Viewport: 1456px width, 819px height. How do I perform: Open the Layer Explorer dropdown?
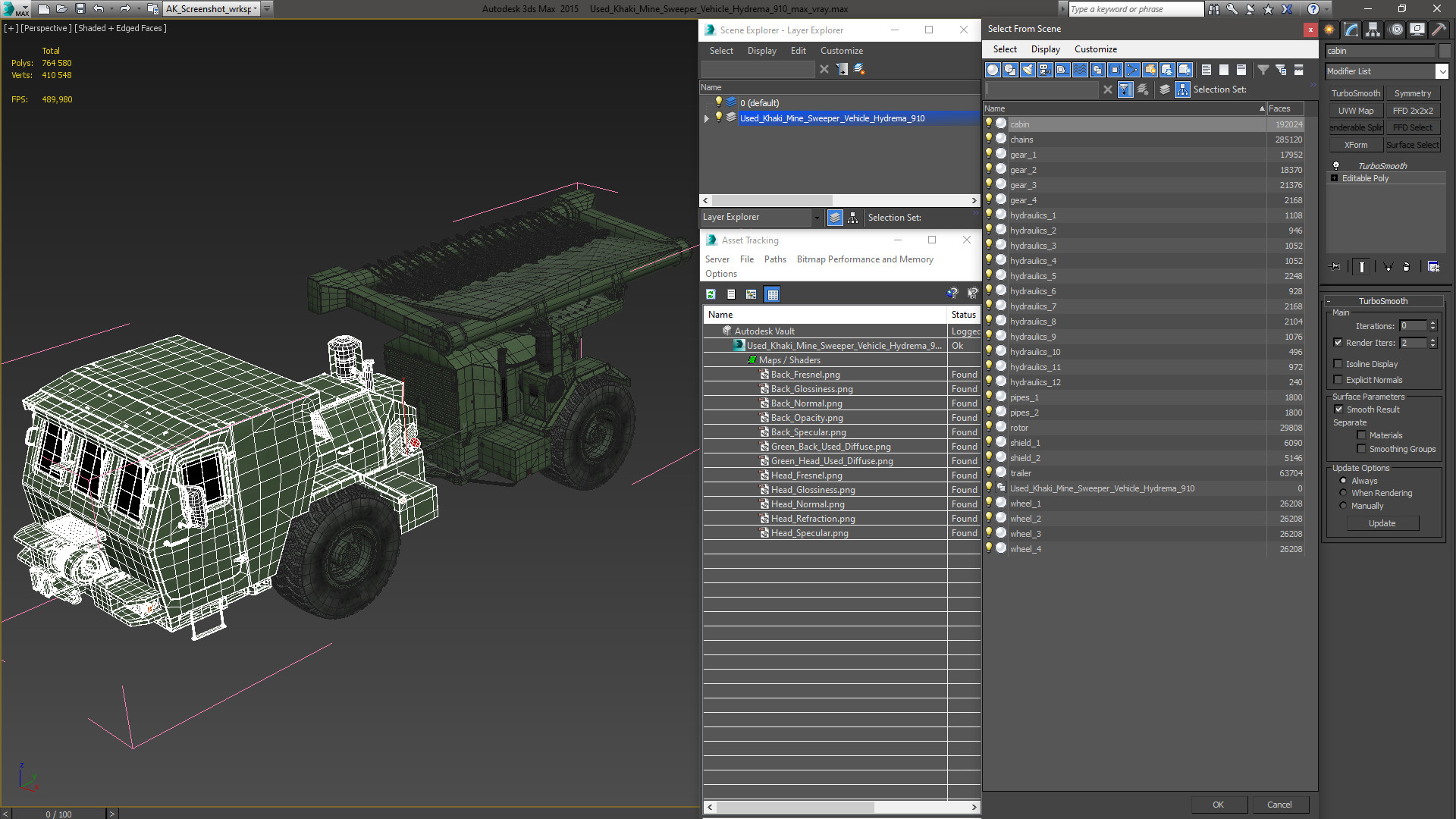click(x=817, y=218)
